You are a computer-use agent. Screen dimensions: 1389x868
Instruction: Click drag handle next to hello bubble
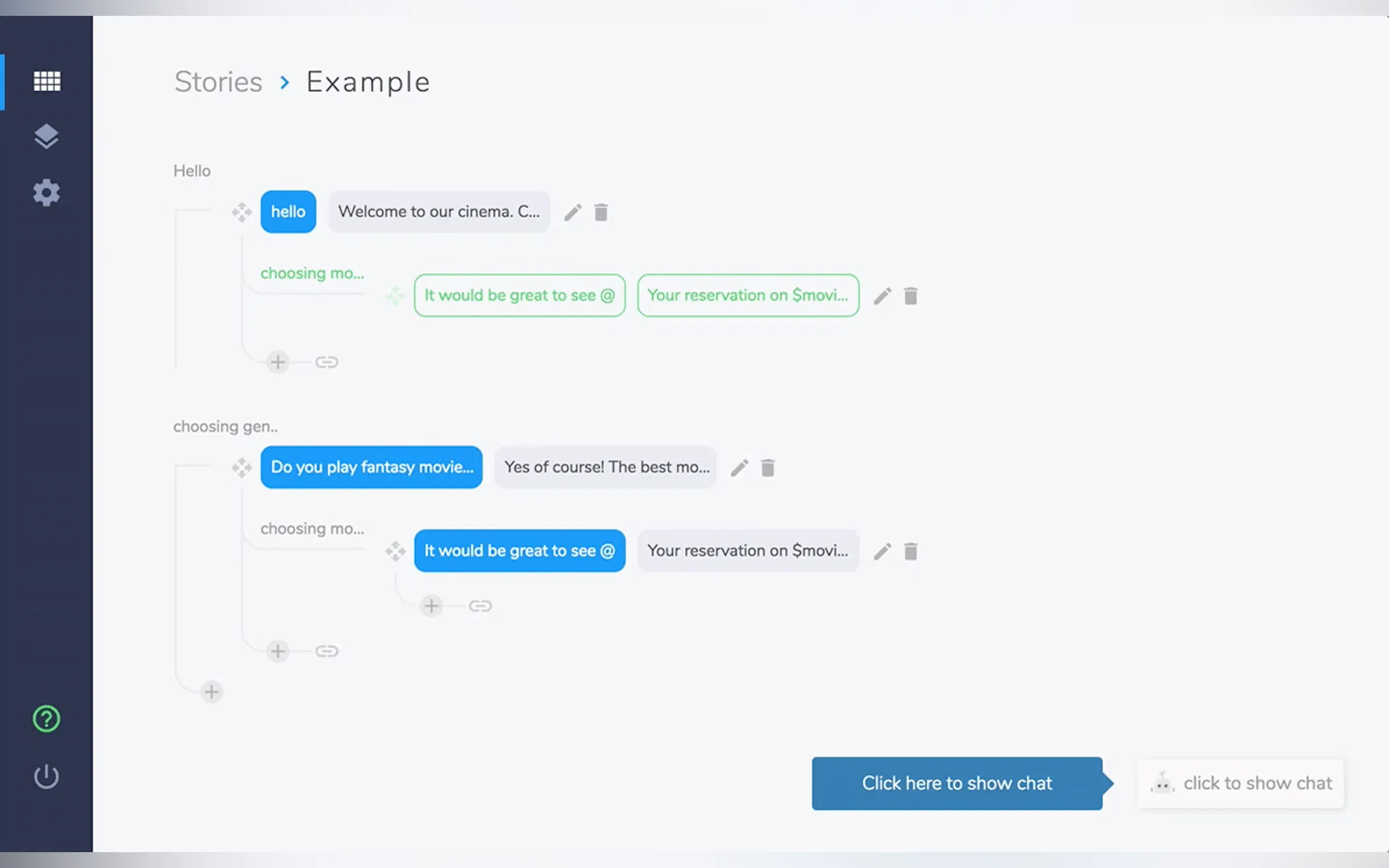click(x=242, y=213)
